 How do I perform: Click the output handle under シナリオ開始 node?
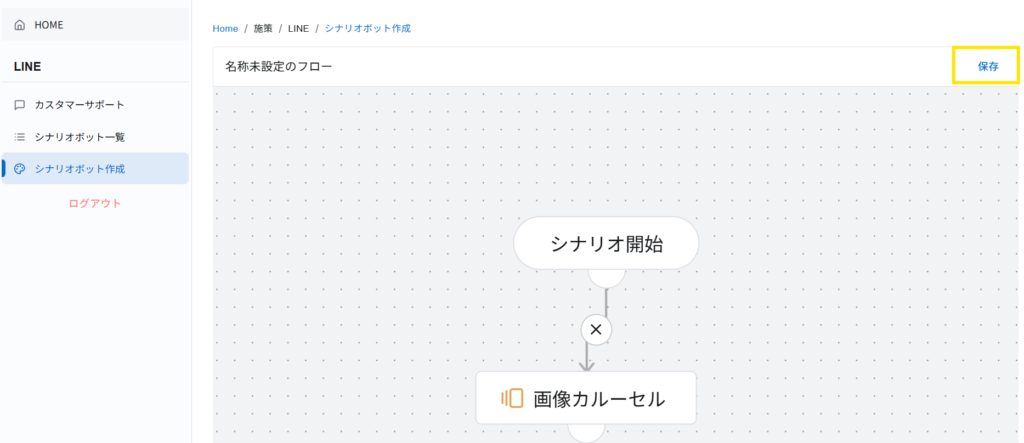[606, 277]
